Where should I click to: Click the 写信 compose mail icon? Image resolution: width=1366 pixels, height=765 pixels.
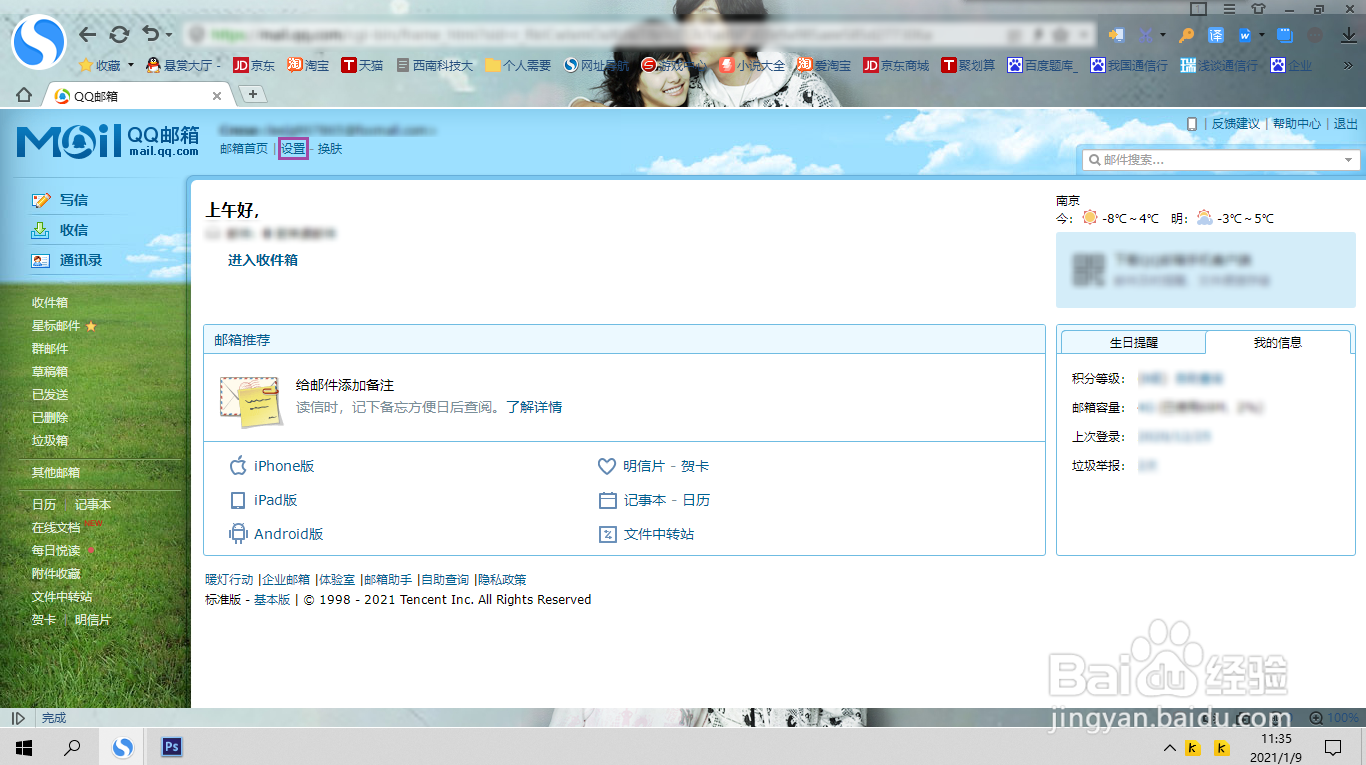click(x=41, y=200)
